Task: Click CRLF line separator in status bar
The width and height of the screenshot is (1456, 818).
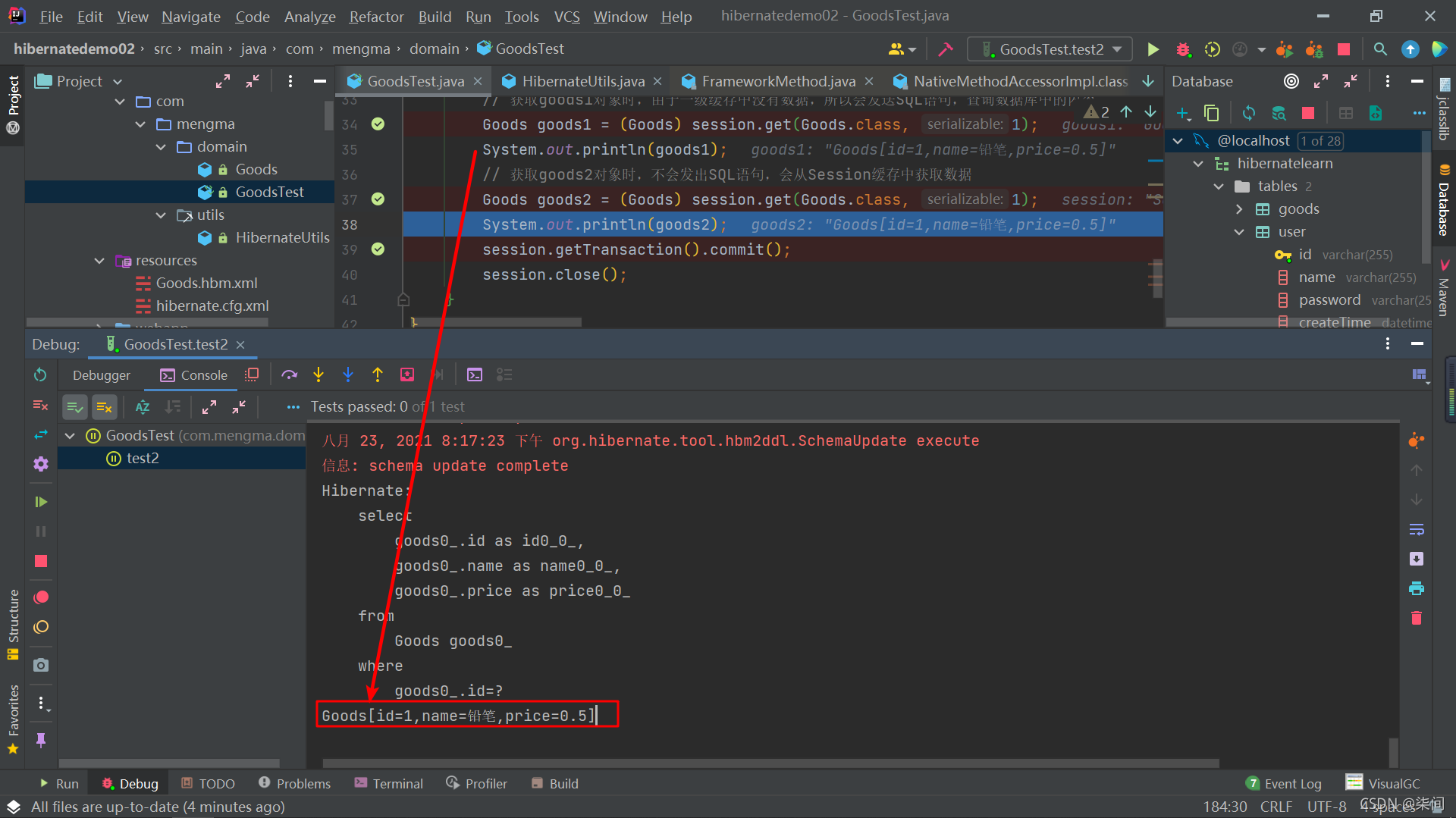Action: point(1276,807)
